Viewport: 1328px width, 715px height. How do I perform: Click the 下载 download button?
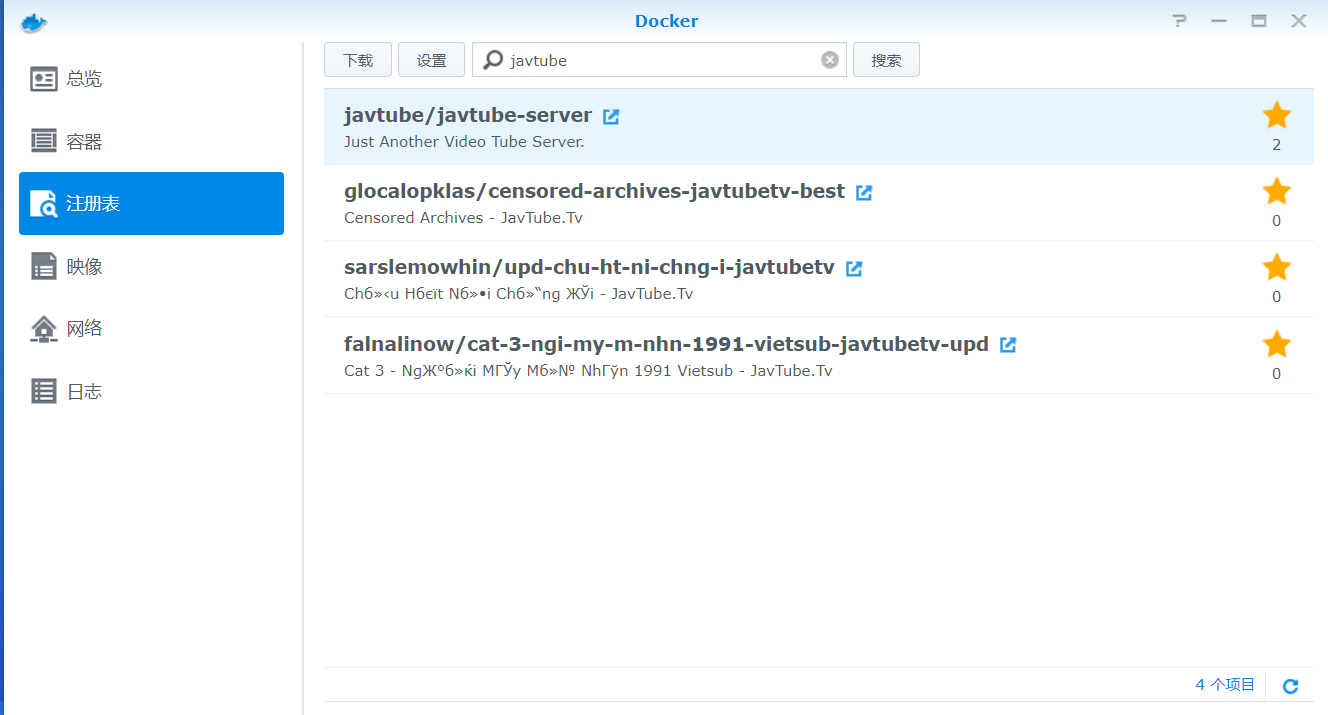point(358,60)
